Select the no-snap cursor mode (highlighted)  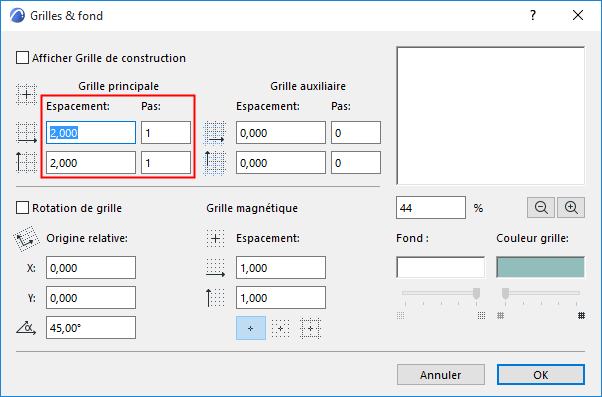[x=251, y=328]
